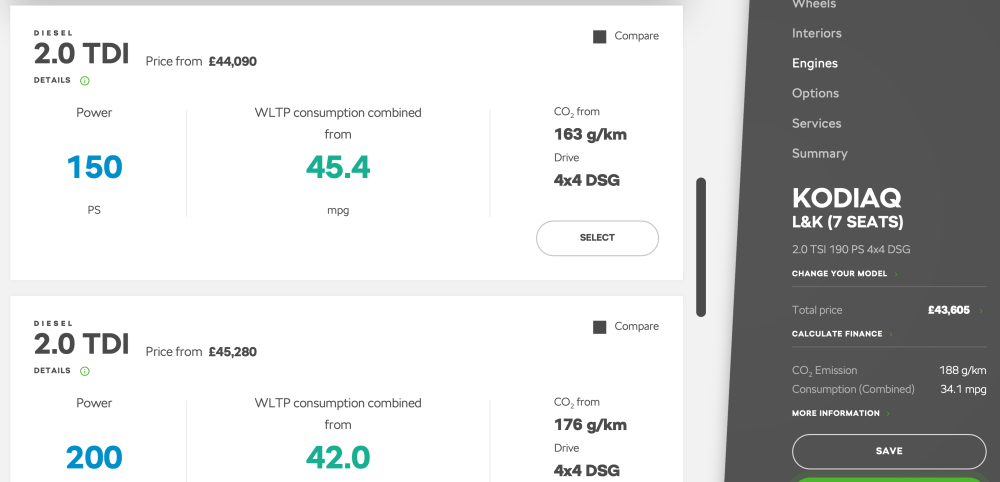Screen dimensions: 1000x482
Task: Click price £45,280 text
Action: tap(233, 352)
